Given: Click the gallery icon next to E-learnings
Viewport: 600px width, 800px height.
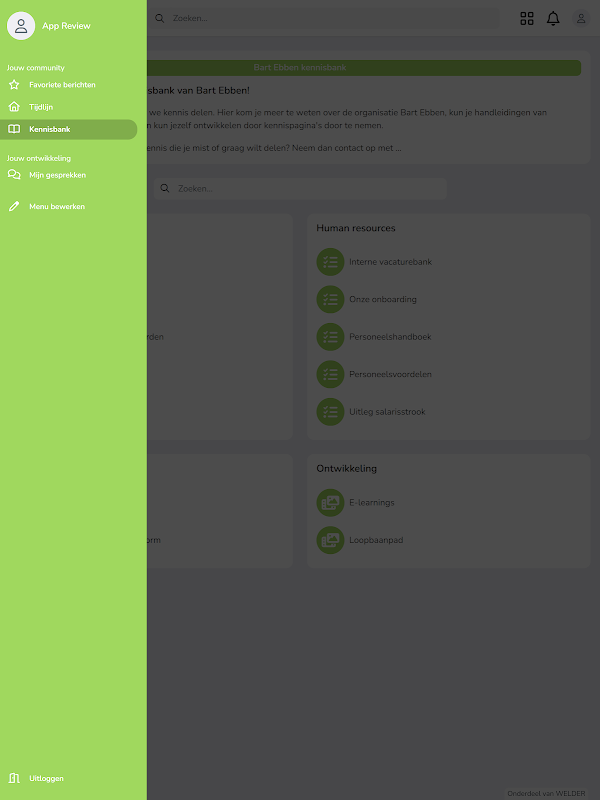Looking at the screenshot, I should pyautogui.click(x=331, y=503).
